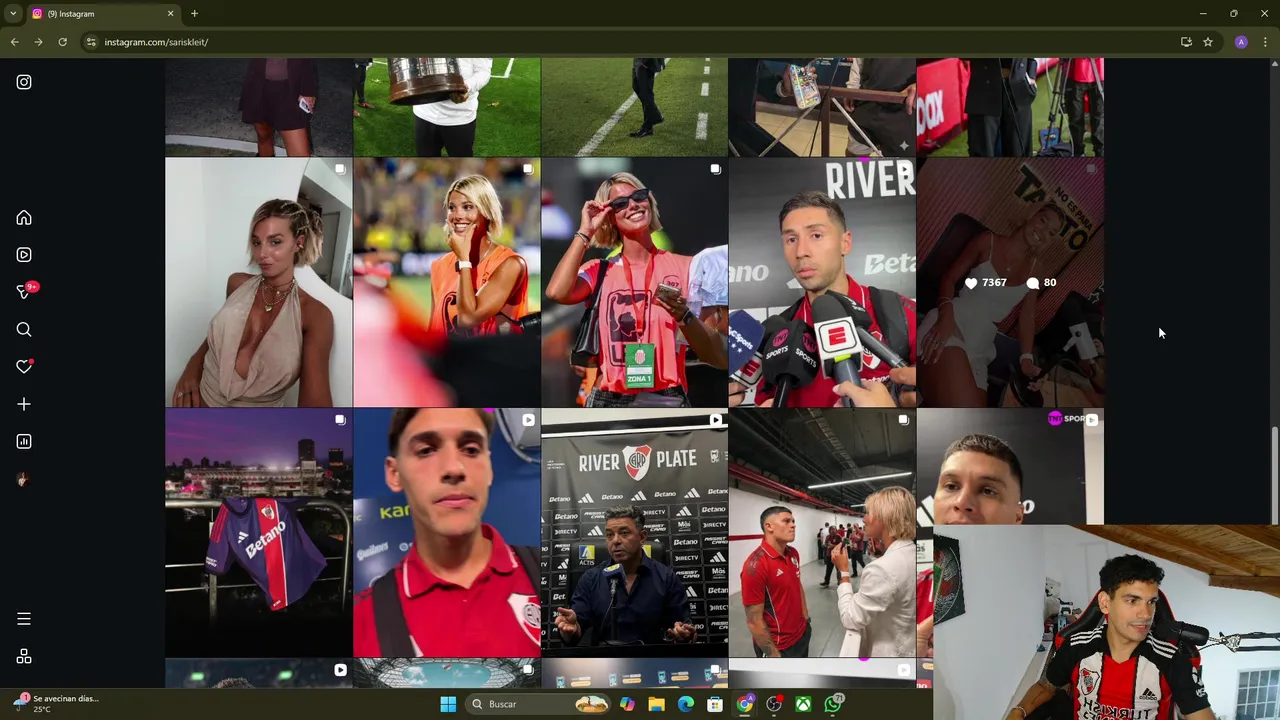Screen dimensions: 1280x720
Task: Open weather widget showing 25°C
Action: coord(56,704)
